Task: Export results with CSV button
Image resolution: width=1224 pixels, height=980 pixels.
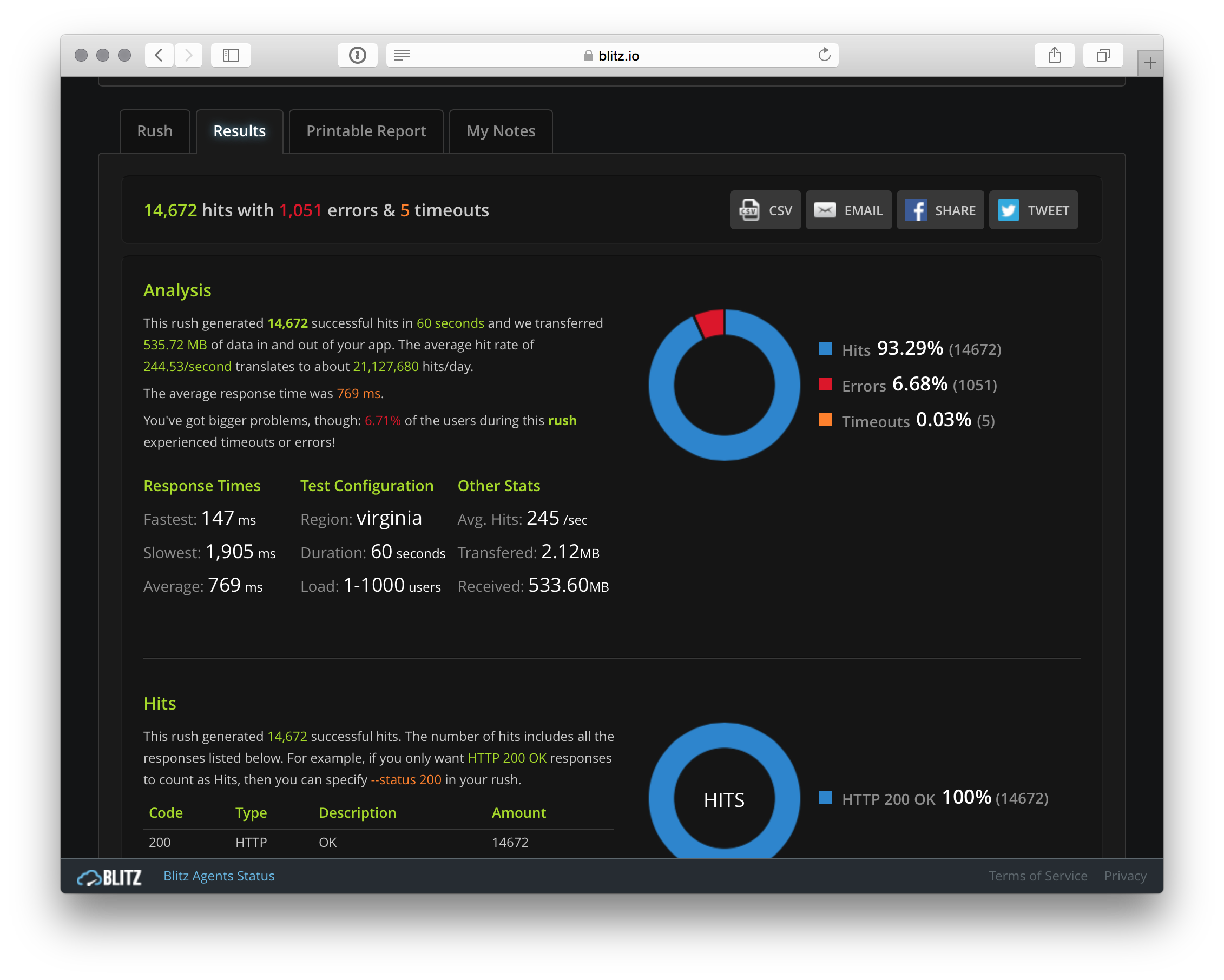Action: pyautogui.click(x=765, y=210)
